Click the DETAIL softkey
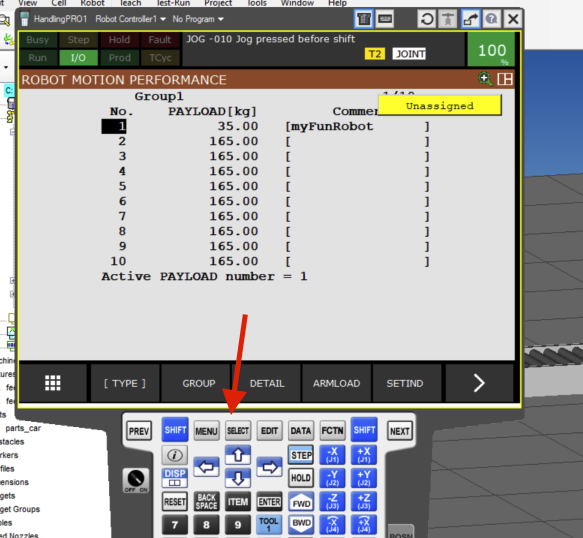The height and width of the screenshot is (538, 583). (267, 383)
